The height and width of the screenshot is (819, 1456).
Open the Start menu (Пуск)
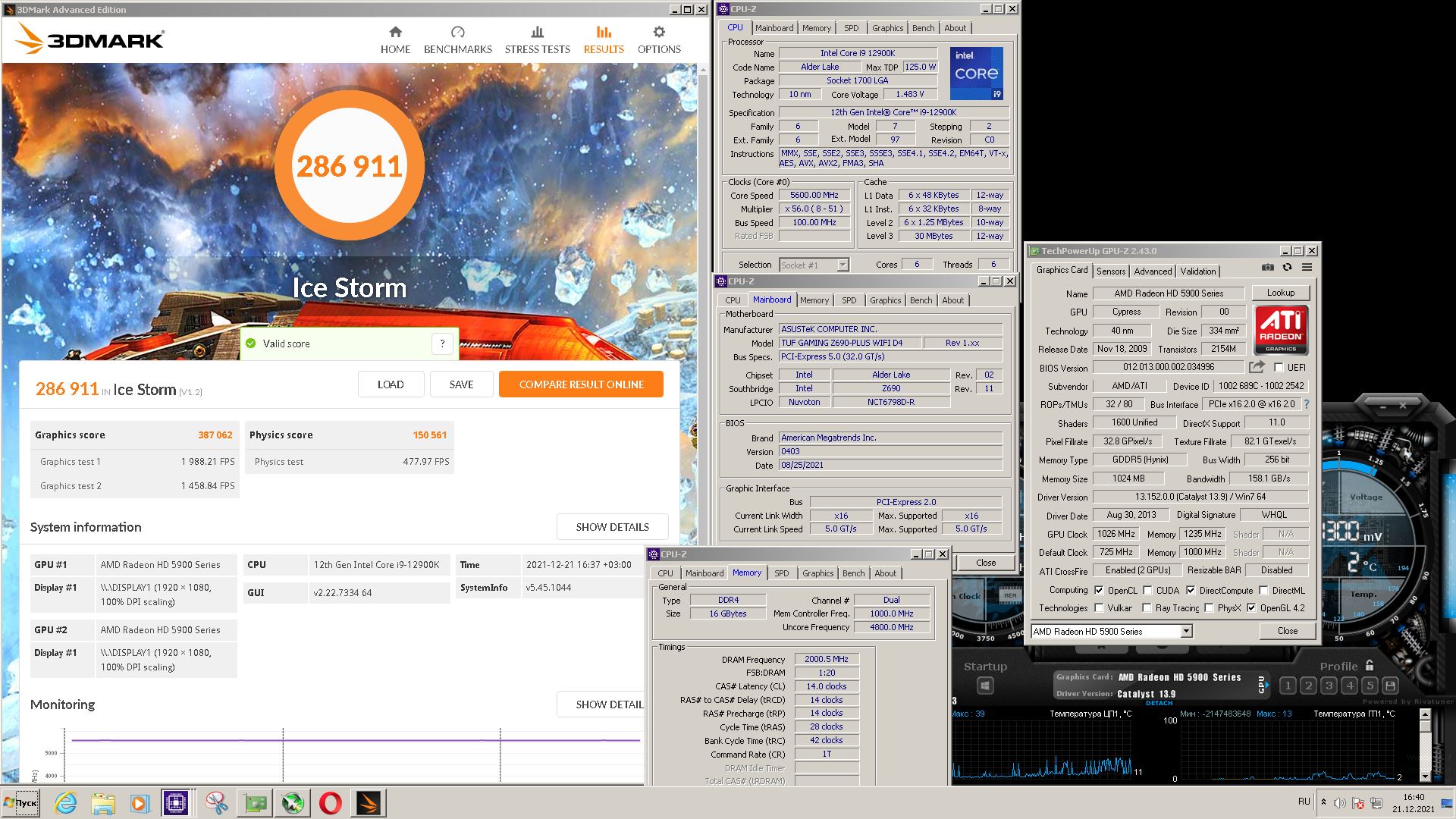pos(21,803)
